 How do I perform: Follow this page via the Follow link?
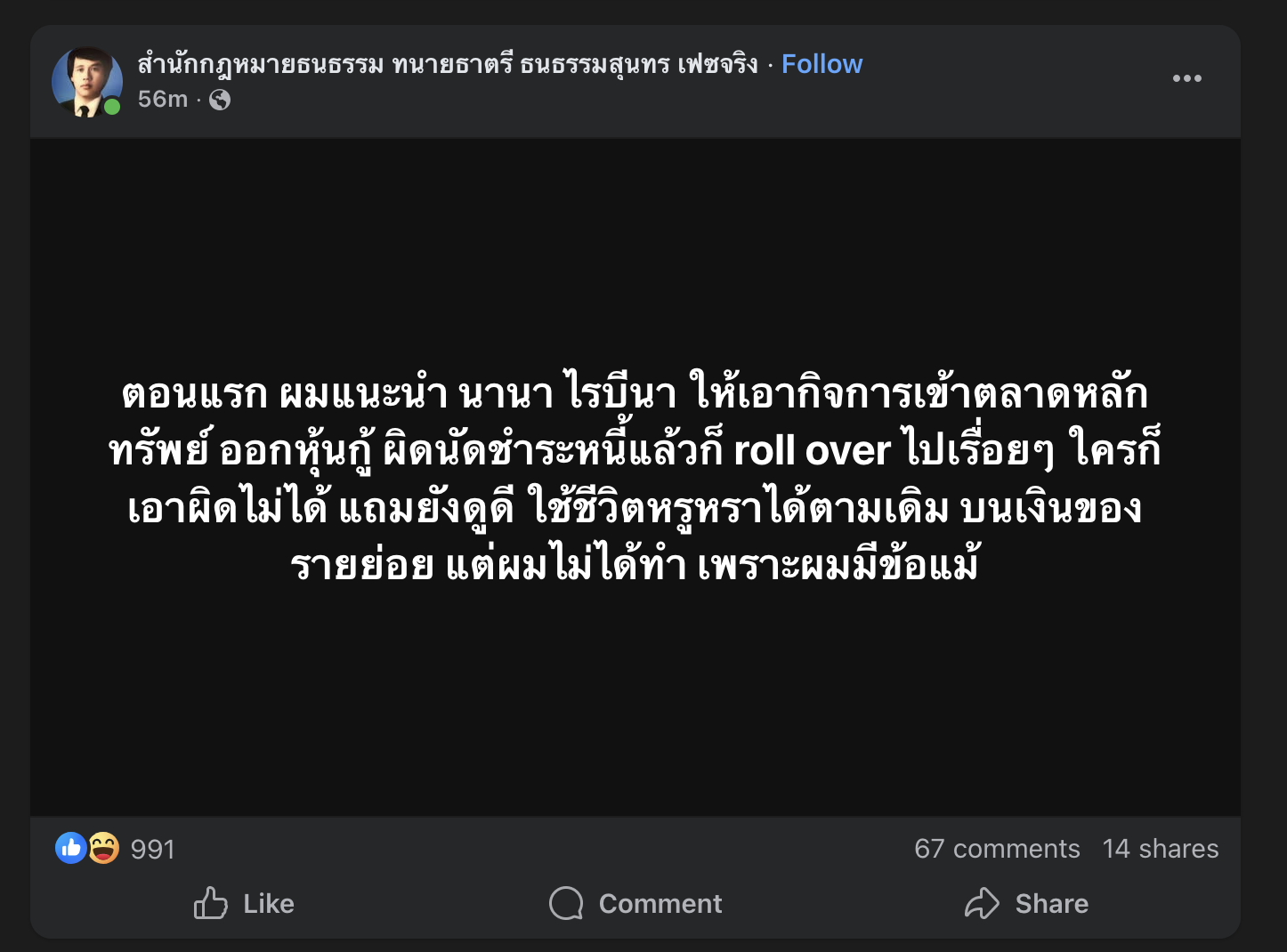click(822, 64)
